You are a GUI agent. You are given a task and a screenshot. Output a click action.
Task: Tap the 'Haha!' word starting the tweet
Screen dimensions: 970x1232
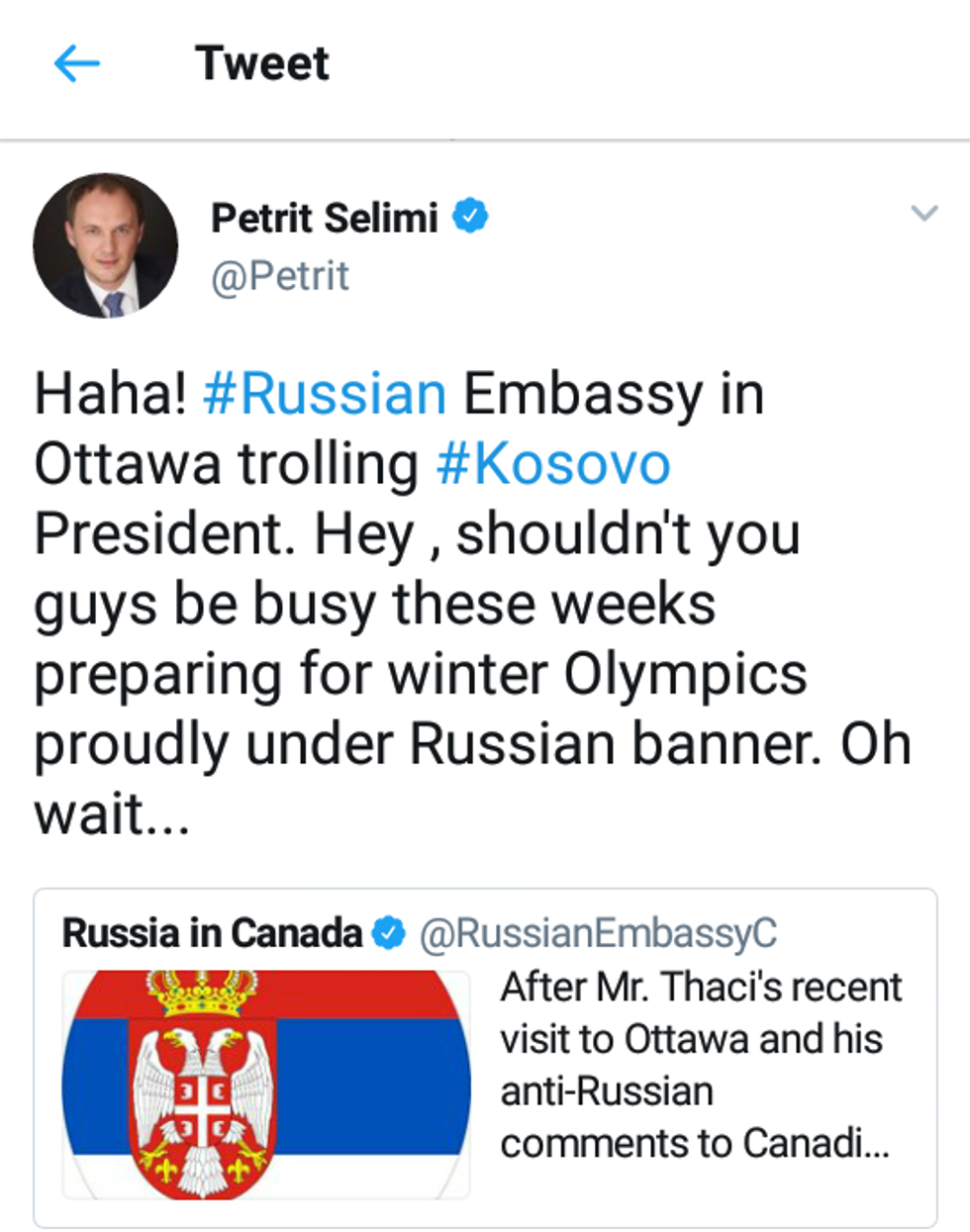coord(110,393)
